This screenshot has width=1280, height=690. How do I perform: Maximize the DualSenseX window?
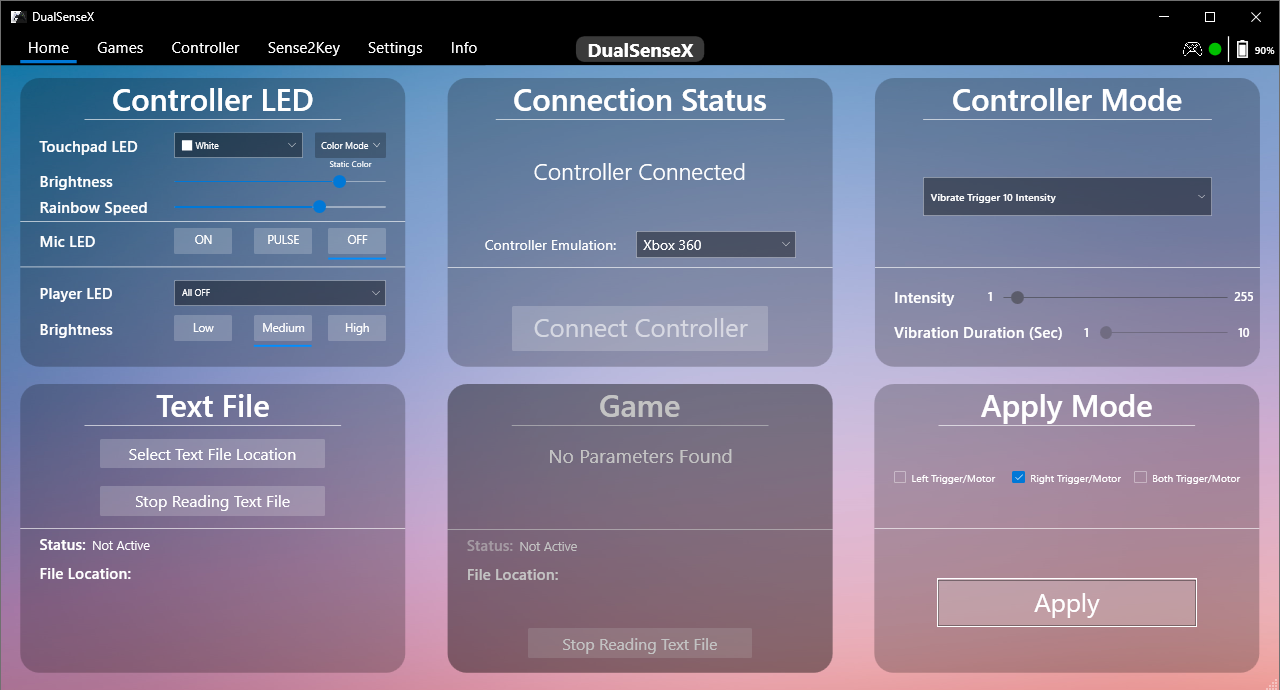pos(1210,17)
